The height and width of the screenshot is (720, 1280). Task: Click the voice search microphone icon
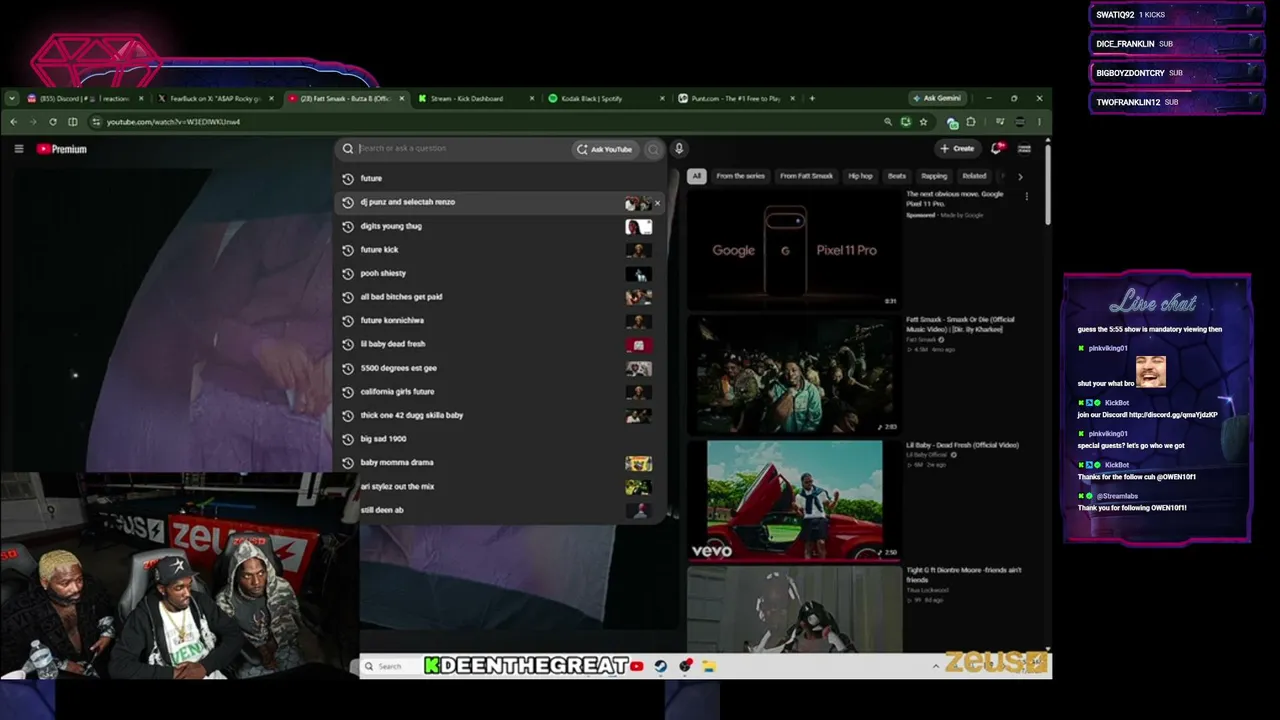679,149
